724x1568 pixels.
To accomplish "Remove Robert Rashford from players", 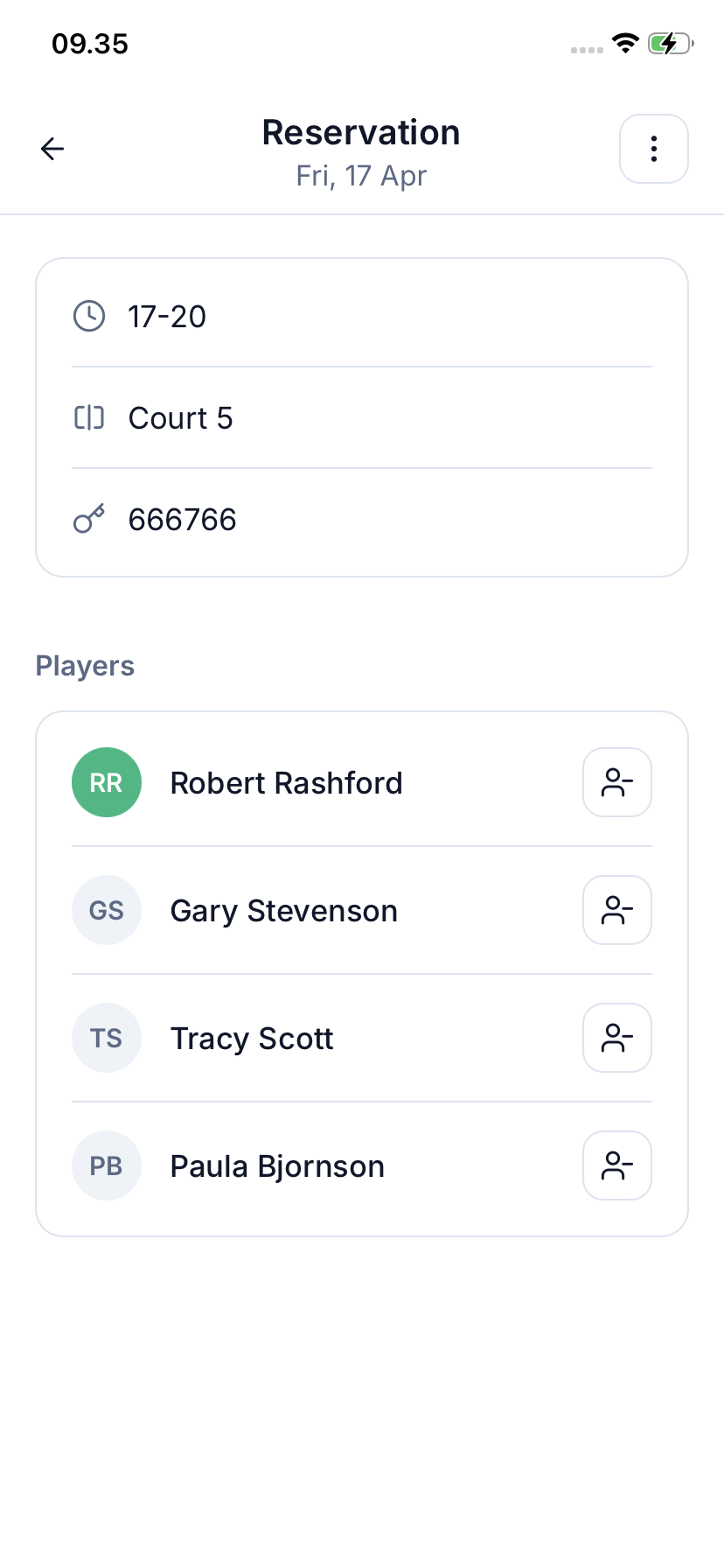I will (x=616, y=782).
